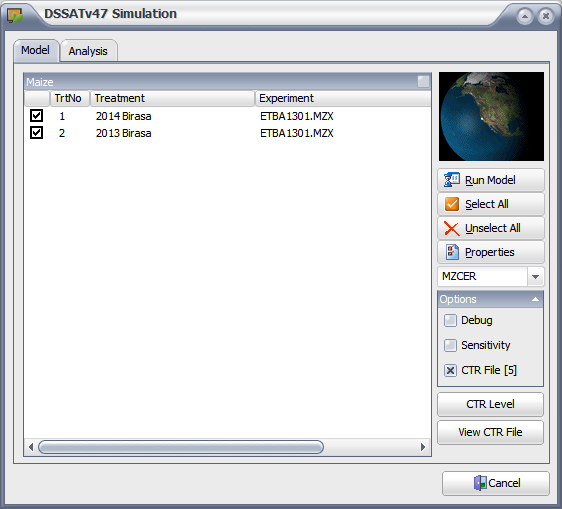The height and width of the screenshot is (509, 562).
Task: Uncheck treatment 2 2013 Birasa checkbox
Action: click(x=36, y=133)
